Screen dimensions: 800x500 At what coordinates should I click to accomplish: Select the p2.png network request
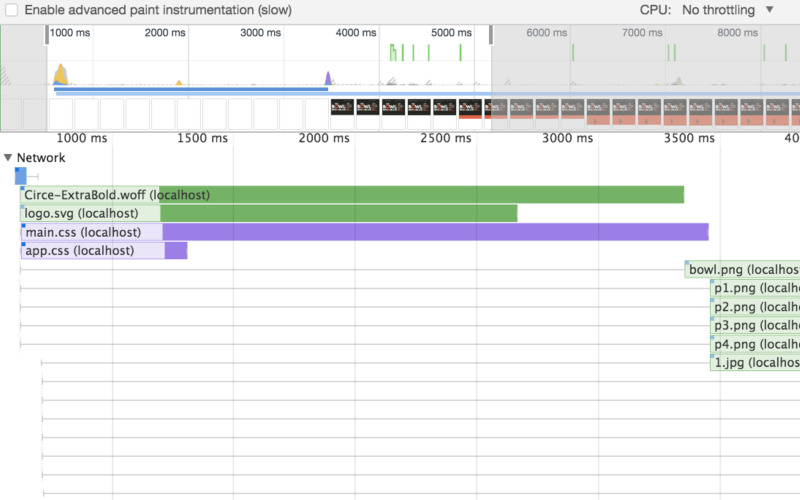(755, 307)
